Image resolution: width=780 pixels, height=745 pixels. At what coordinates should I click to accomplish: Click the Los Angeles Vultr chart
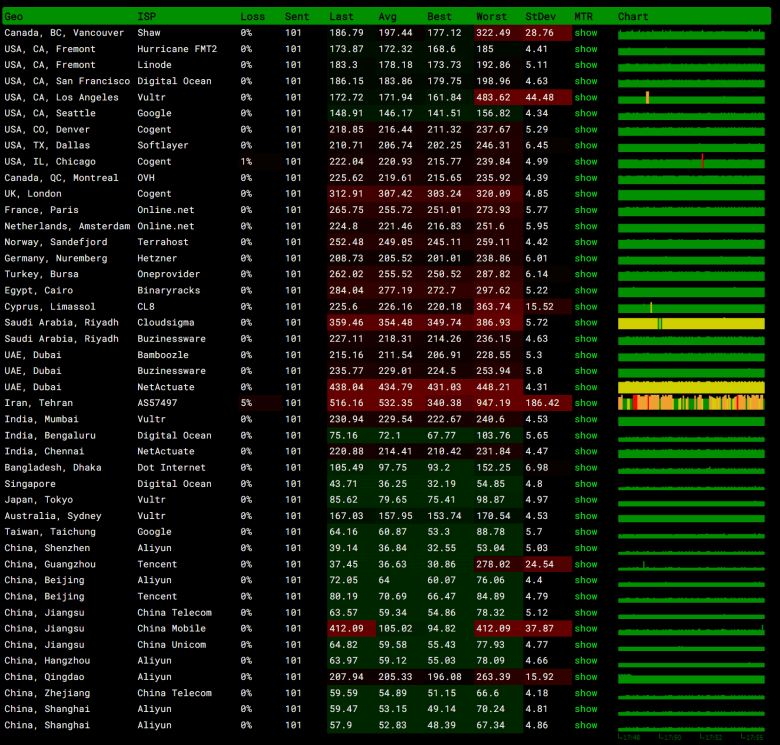pos(691,98)
